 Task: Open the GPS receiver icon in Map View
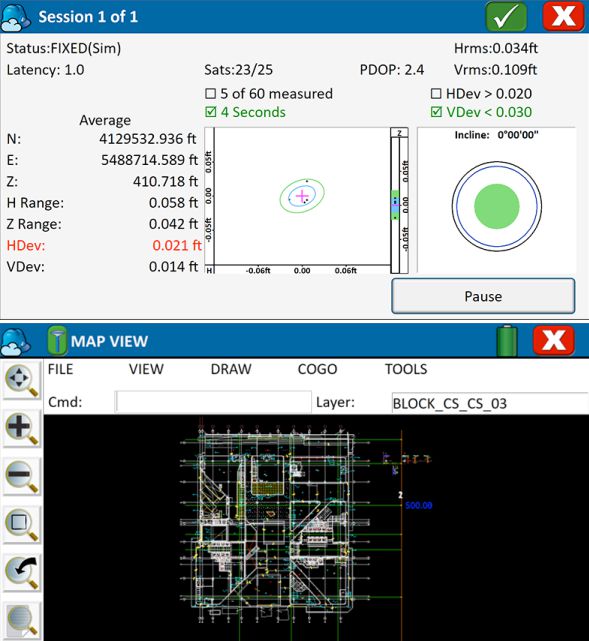click(x=57, y=340)
